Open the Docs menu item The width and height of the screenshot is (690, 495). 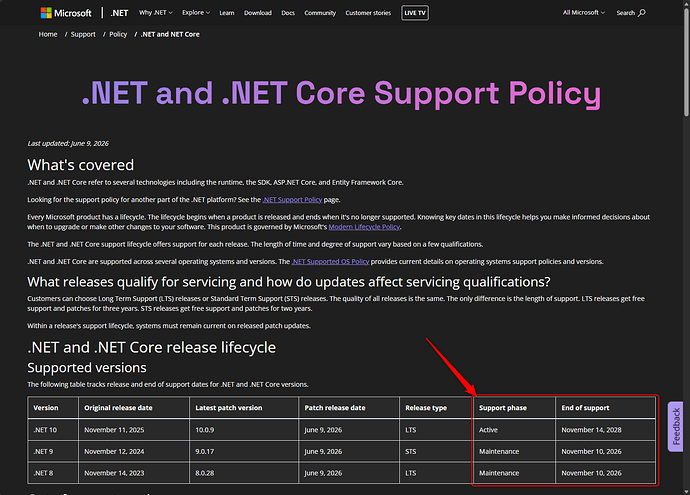coord(288,13)
